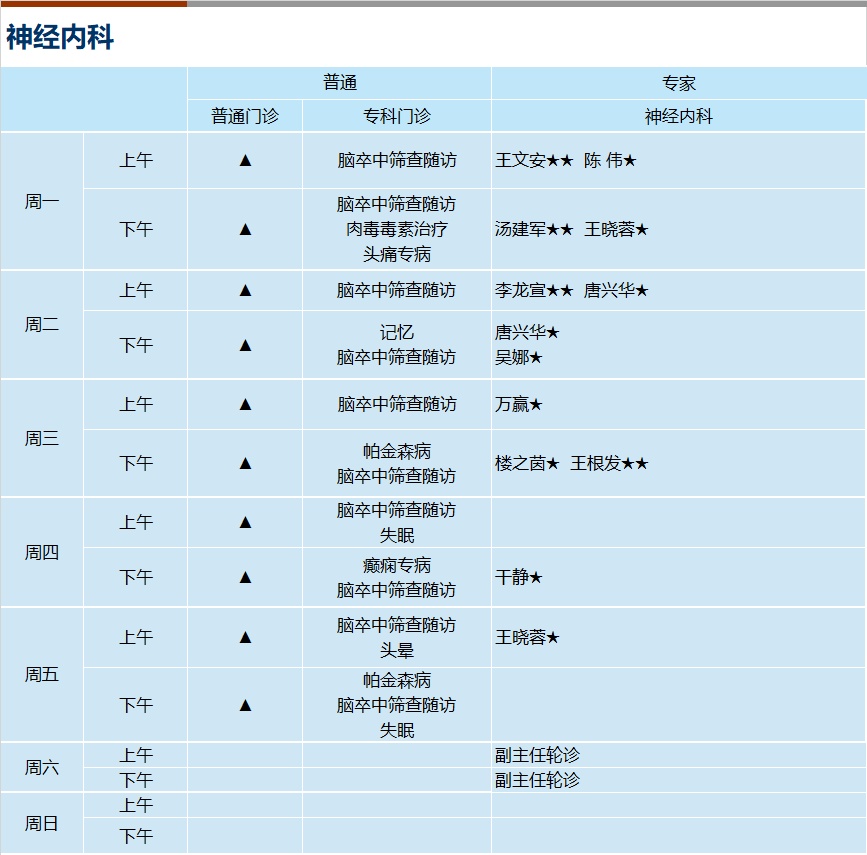Click the triangle marker for 周一 上午
The width and height of the screenshot is (867, 855).
245,160
